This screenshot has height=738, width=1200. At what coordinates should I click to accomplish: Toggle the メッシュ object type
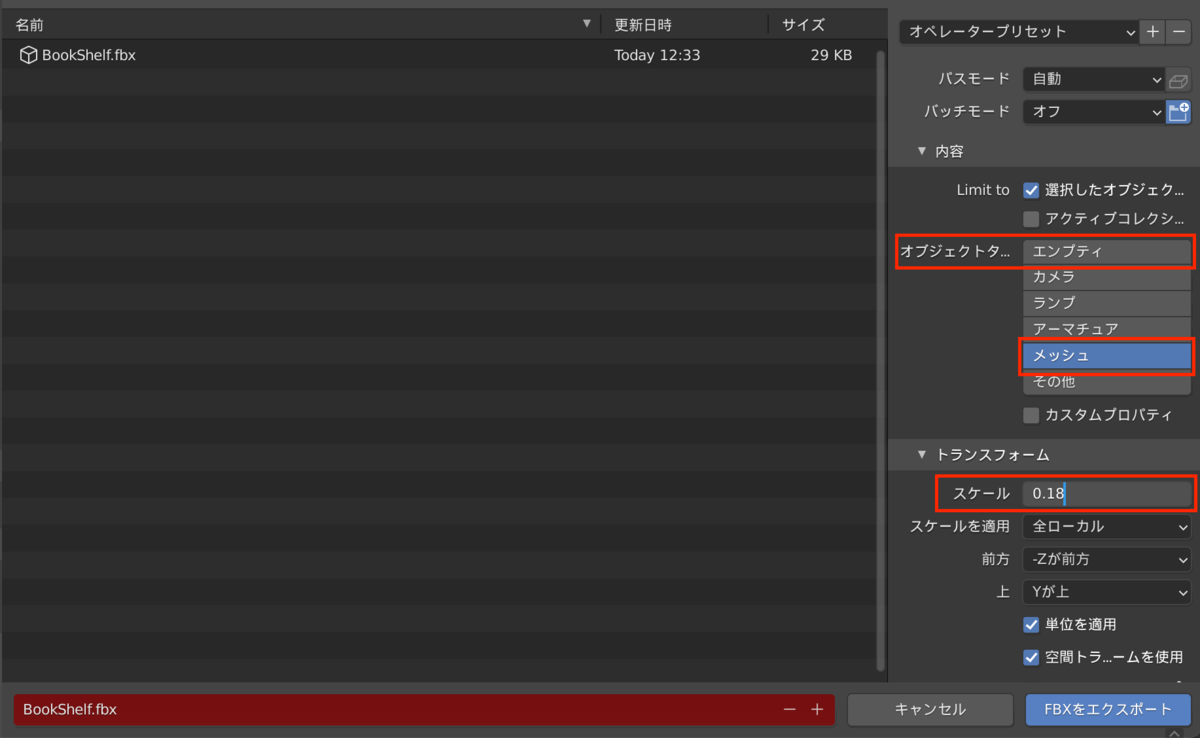pyautogui.click(x=1107, y=355)
